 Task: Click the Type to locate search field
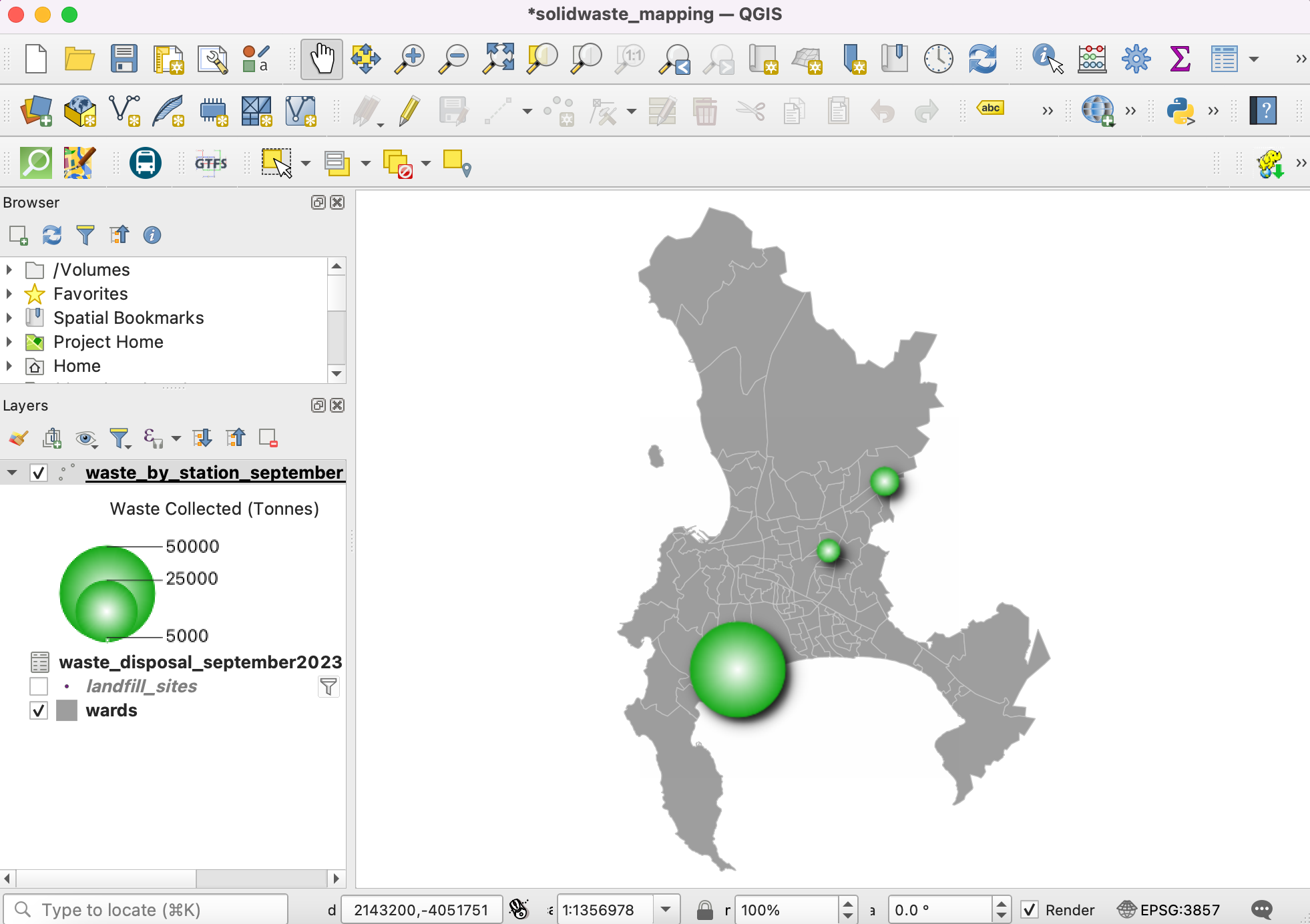154,909
